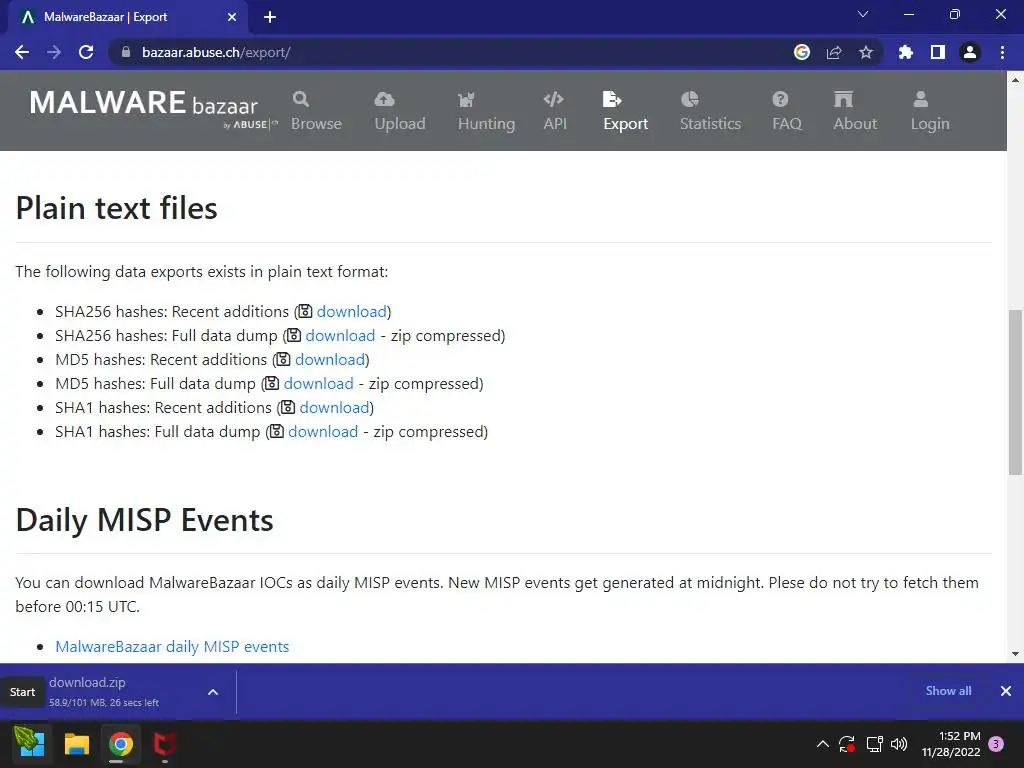This screenshot has height=768, width=1024.
Task: View site information via padlock icon
Action: click(x=126, y=52)
